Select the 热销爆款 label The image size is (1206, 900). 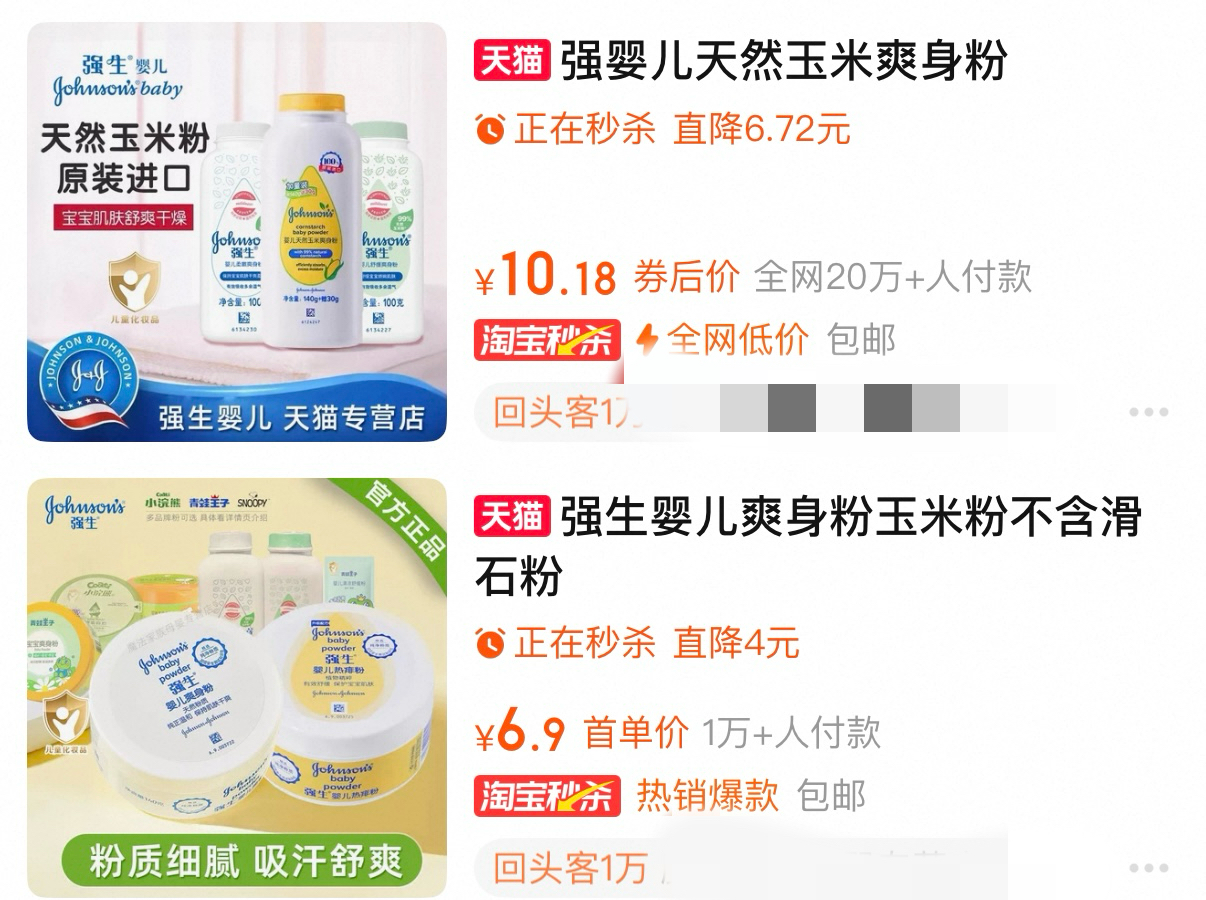(x=708, y=796)
